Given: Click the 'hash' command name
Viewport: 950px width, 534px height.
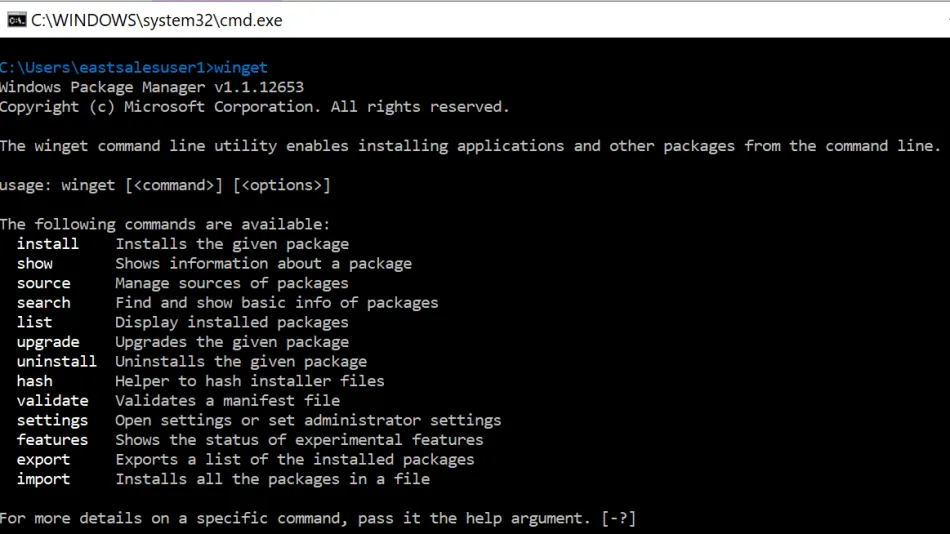Looking at the screenshot, I should tap(35, 381).
